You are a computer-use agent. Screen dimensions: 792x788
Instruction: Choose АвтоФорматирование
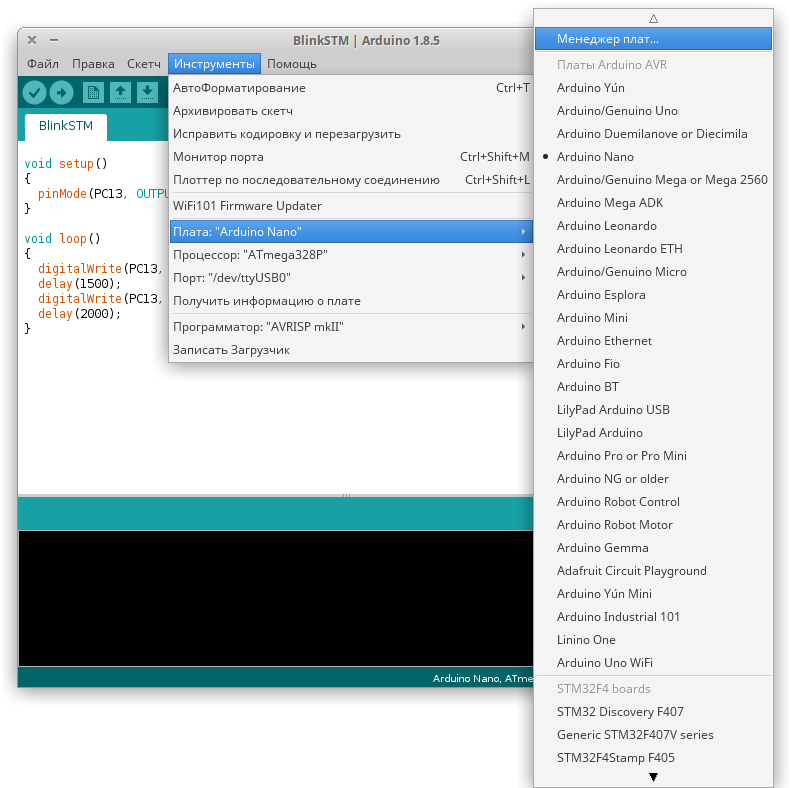coord(351,88)
